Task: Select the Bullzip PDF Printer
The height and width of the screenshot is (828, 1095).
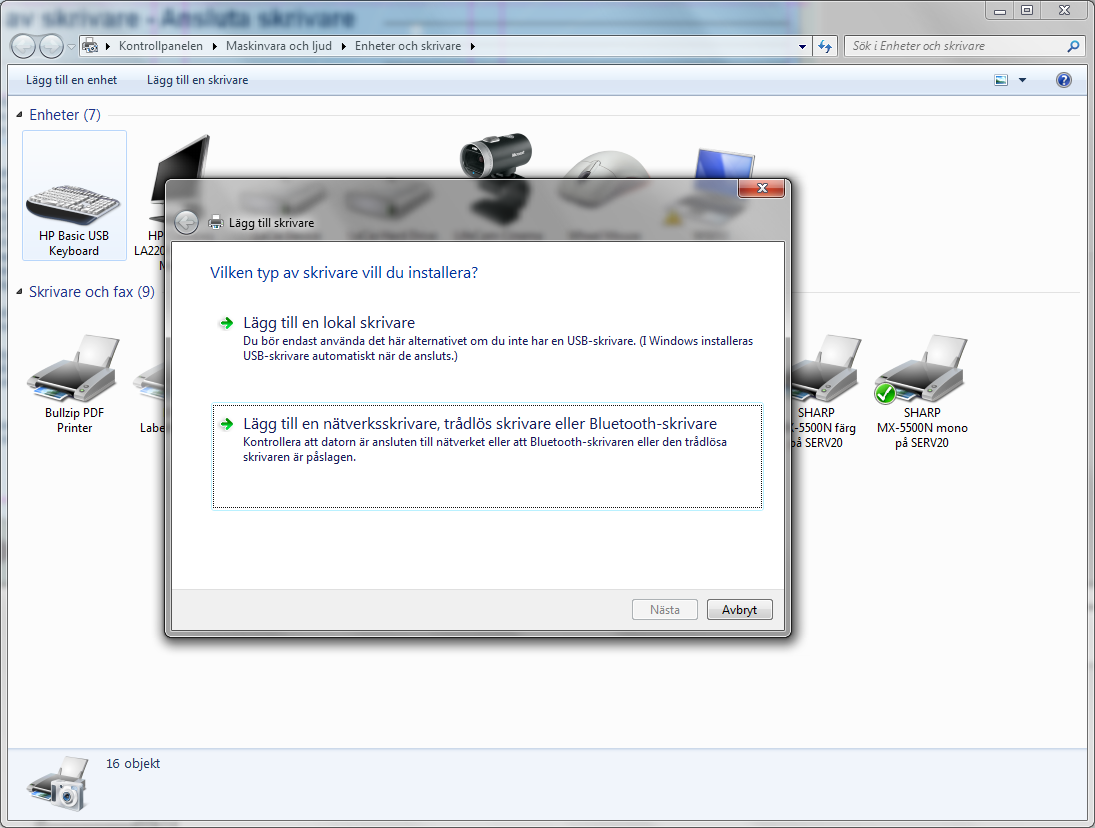Action: point(74,385)
